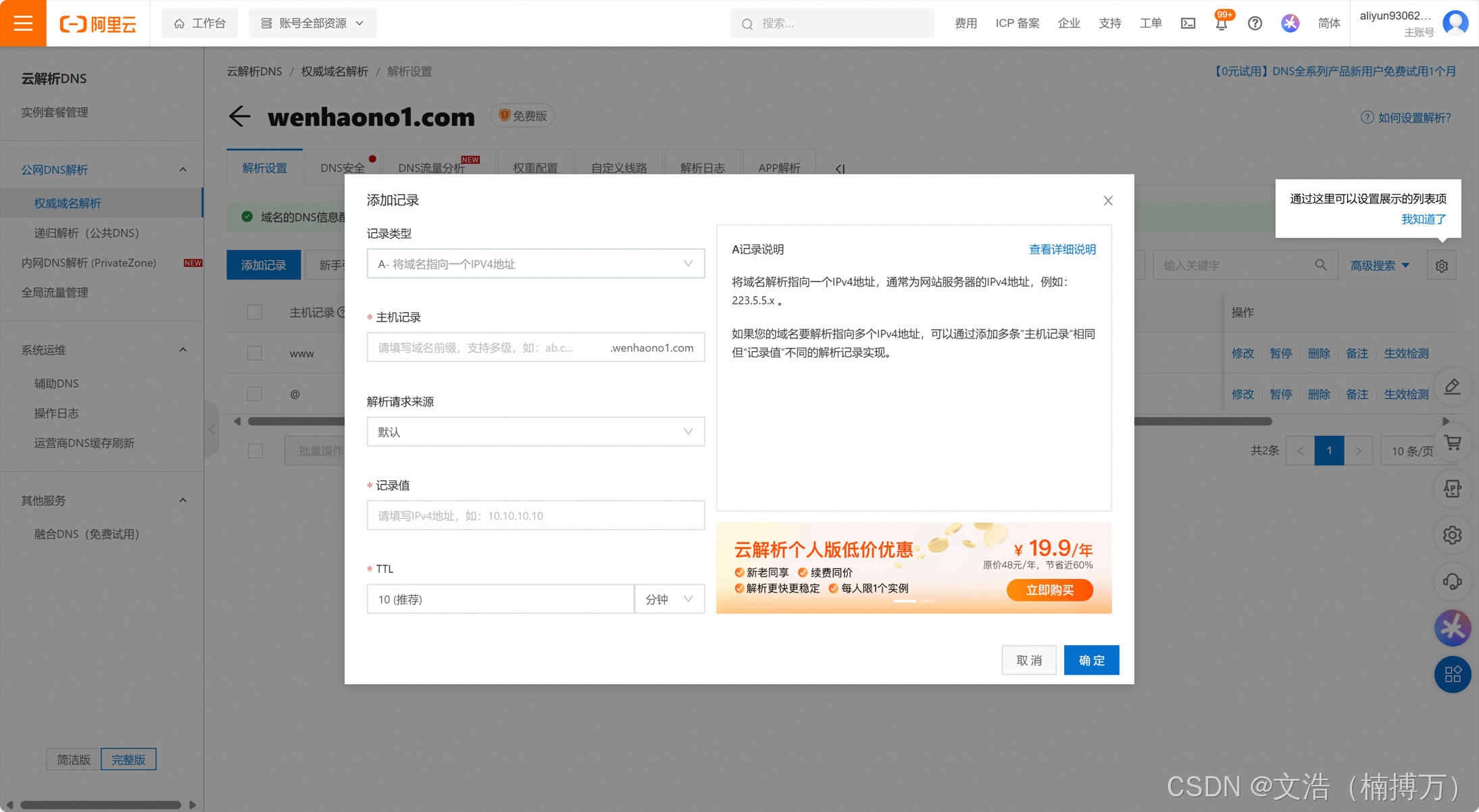
Task: Open the 查看详细说明 link
Action: [x=1061, y=249]
